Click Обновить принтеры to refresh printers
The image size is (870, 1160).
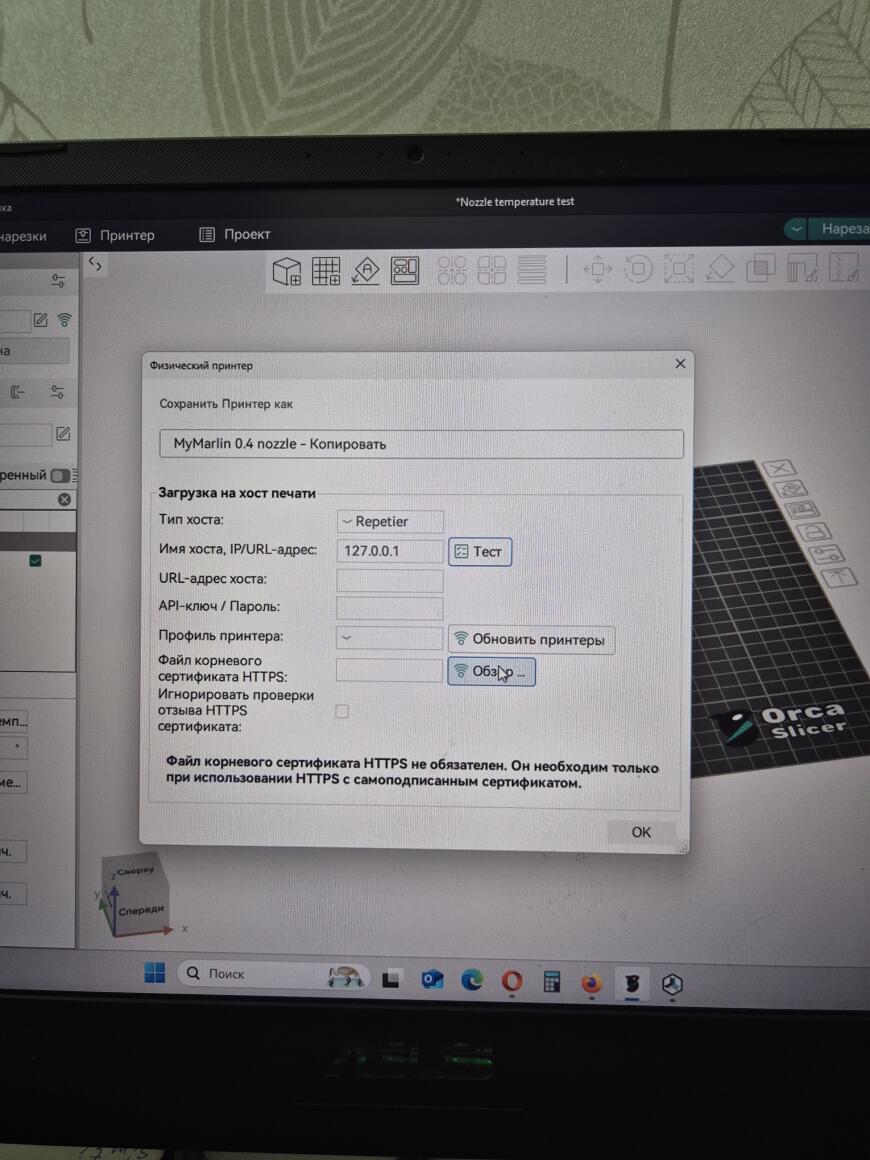pos(530,639)
